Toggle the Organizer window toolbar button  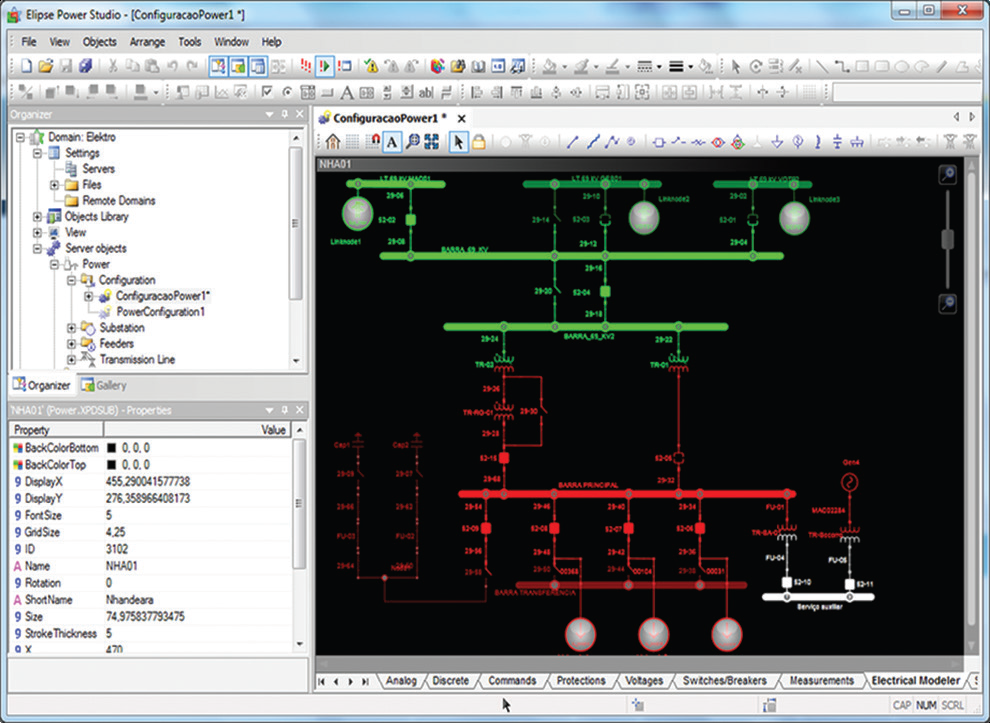click(218, 66)
